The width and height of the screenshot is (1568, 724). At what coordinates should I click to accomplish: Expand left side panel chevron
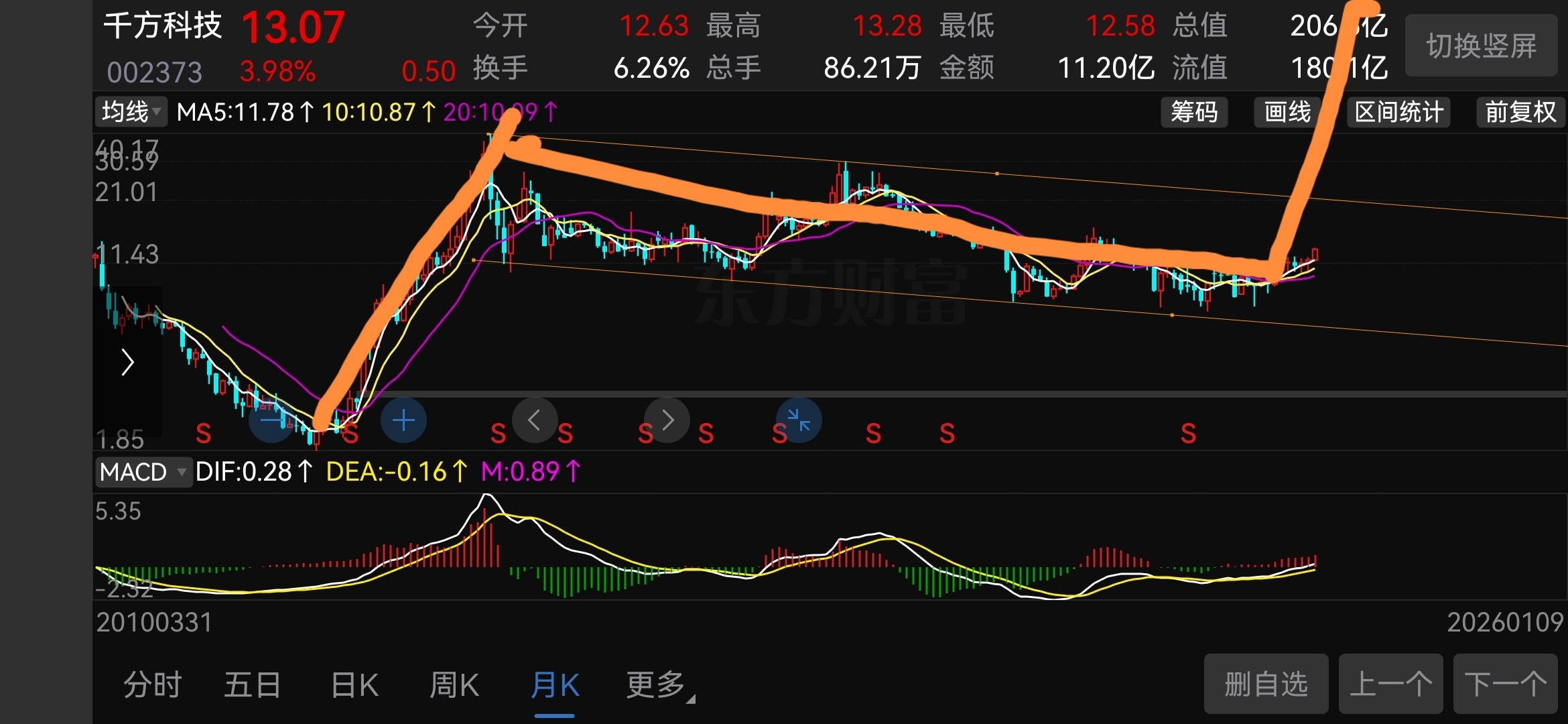click(128, 363)
